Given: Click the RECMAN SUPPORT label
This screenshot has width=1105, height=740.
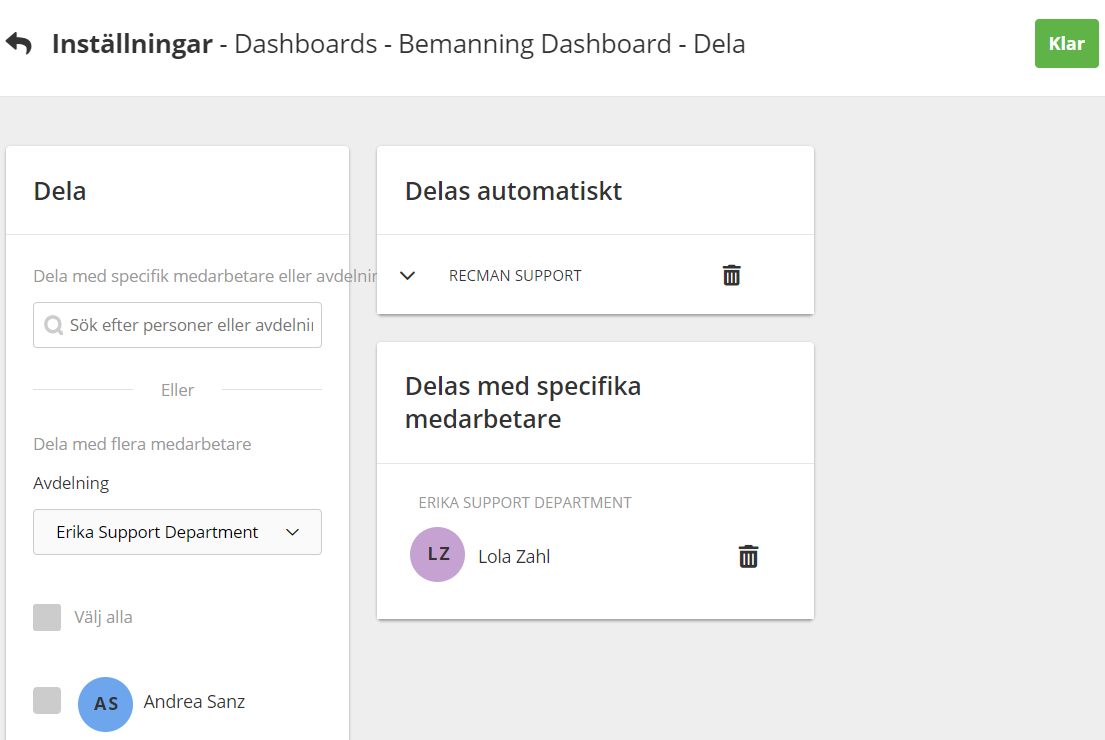Looking at the screenshot, I should tap(515, 276).
